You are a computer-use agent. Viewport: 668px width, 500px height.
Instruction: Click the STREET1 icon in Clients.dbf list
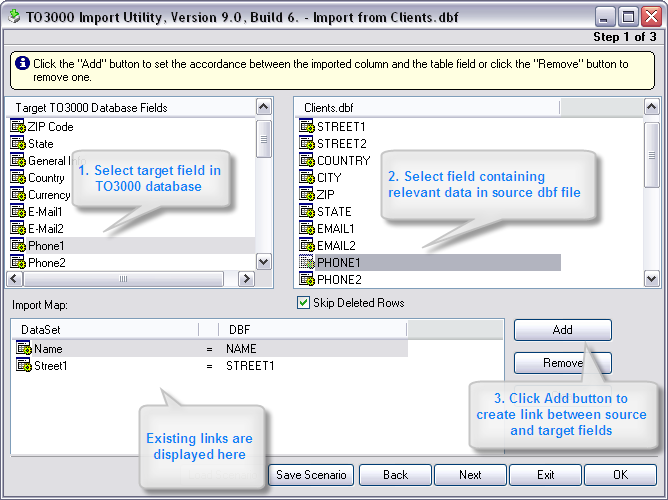tap(307, 126)
